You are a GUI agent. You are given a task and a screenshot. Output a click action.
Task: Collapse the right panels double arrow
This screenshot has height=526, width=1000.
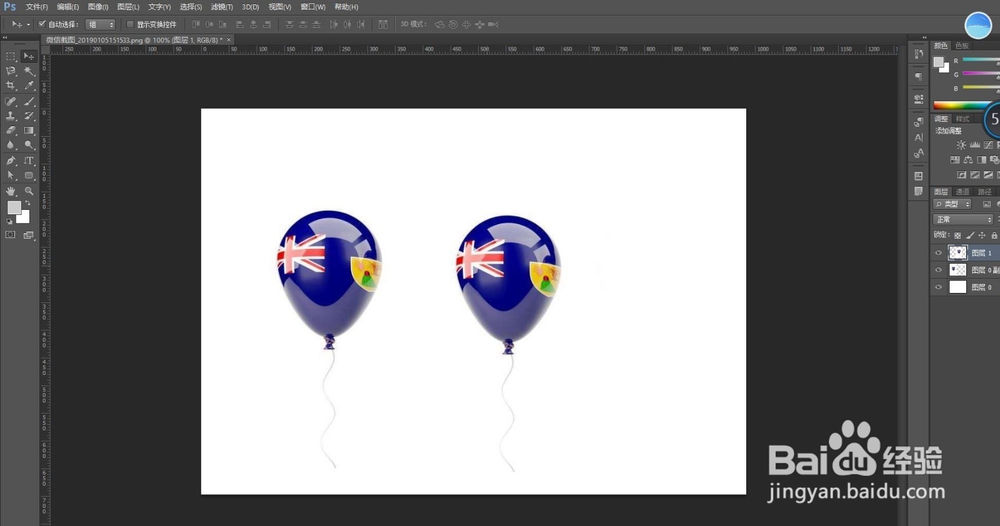click(924, 38)
